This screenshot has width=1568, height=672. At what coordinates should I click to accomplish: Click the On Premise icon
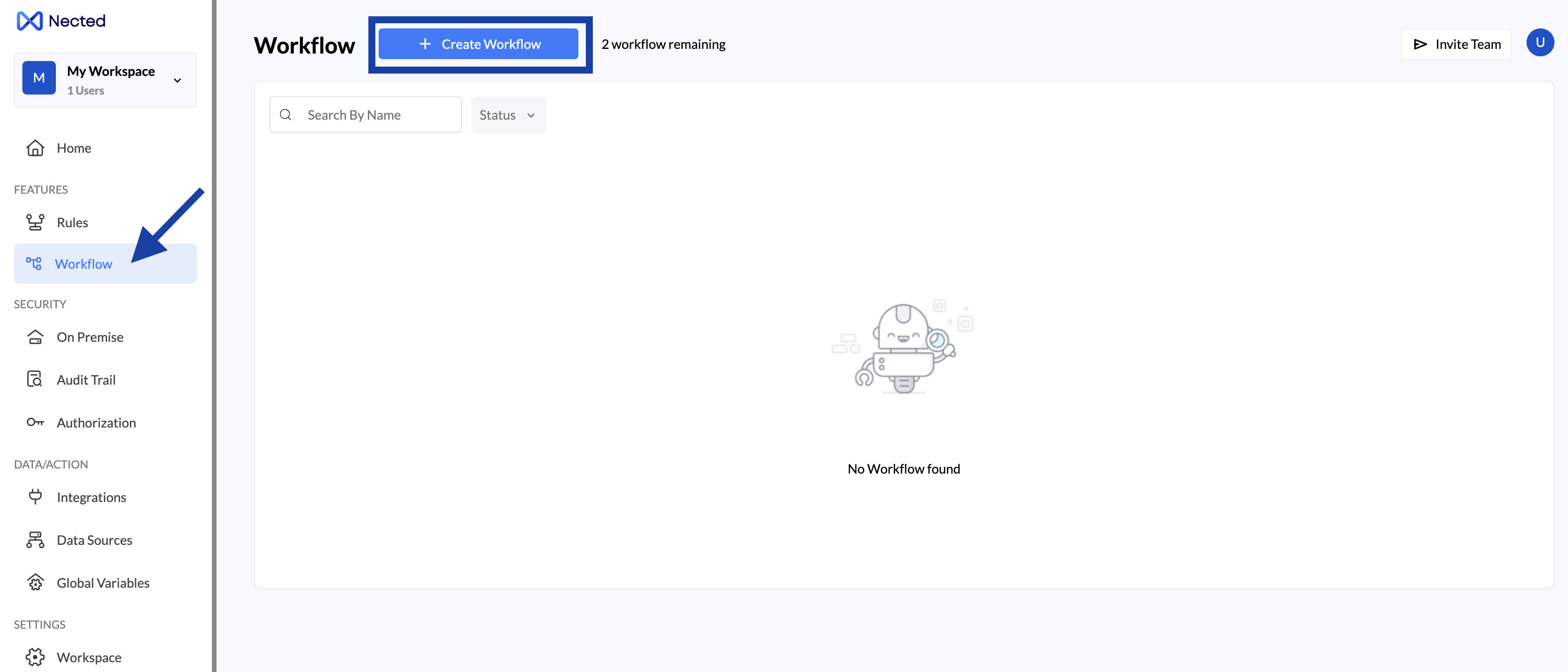[35, 337]
